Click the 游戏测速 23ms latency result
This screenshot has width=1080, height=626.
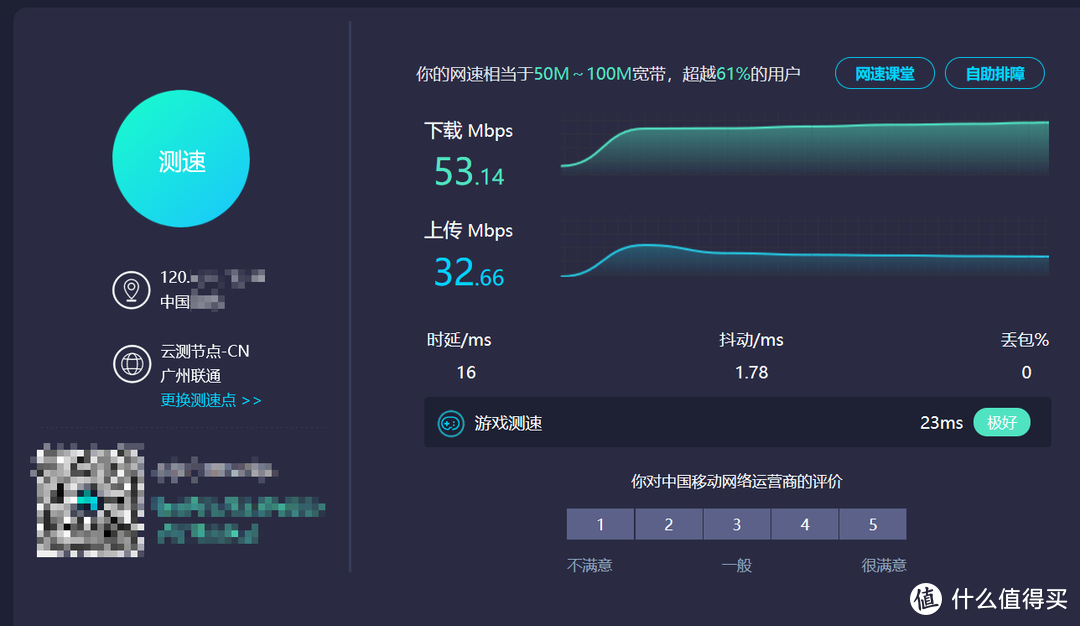pos(941,422)
